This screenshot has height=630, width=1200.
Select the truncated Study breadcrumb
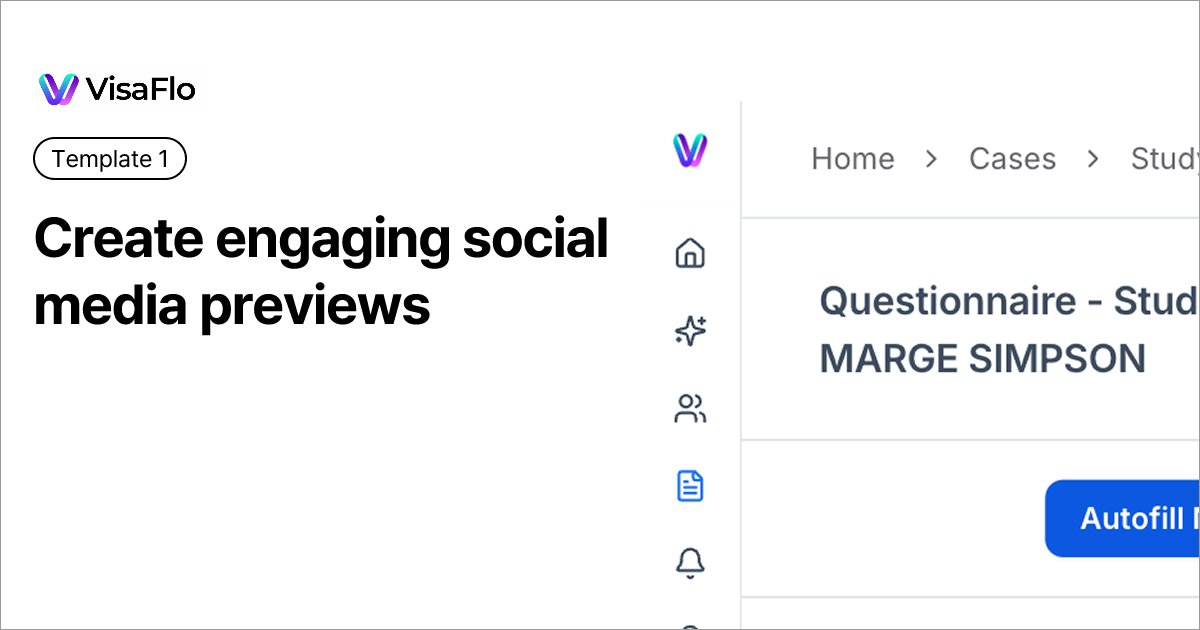(1165, 158)
